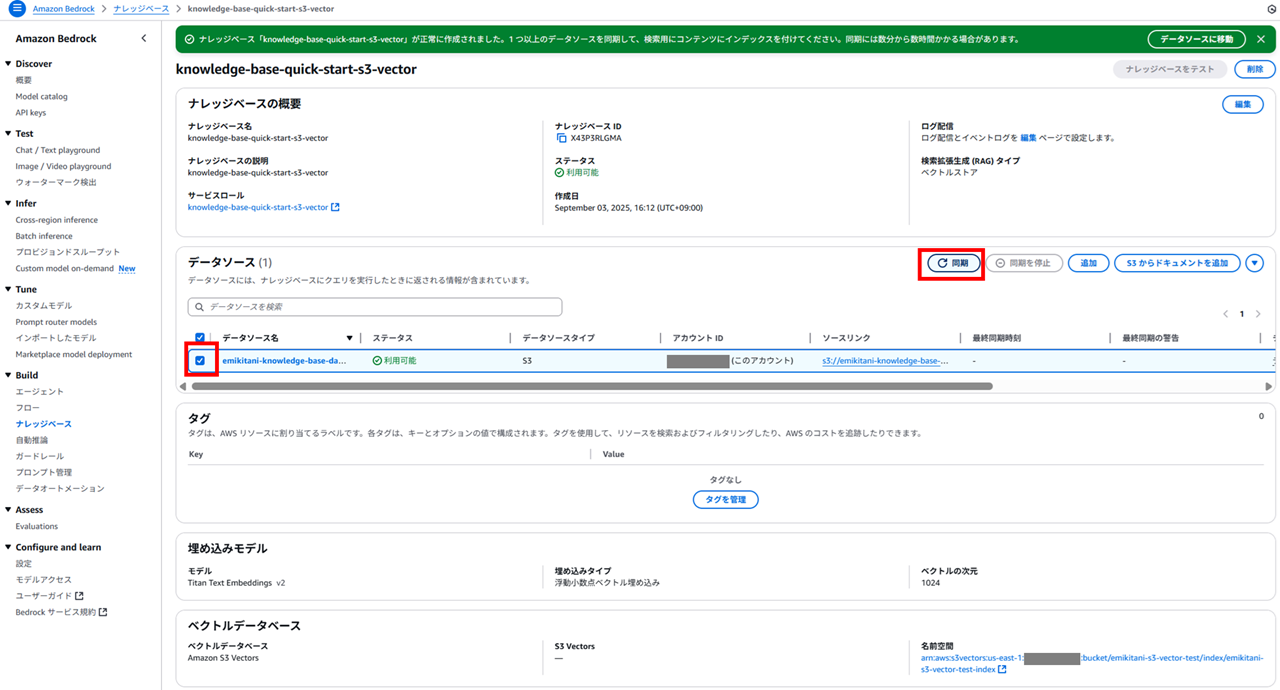Click the ナレッジベースをテスト button

tap(1170, 69)
